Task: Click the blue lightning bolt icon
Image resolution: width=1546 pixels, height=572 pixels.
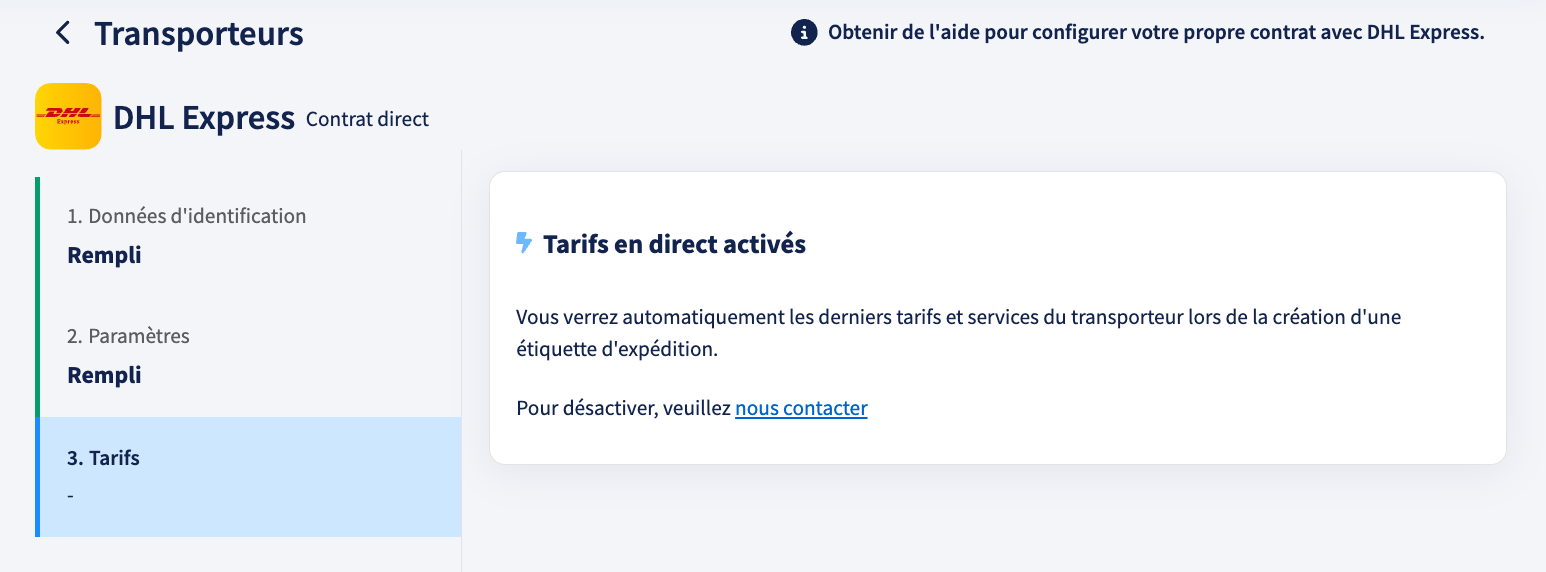Action: (x=524, y=243)
